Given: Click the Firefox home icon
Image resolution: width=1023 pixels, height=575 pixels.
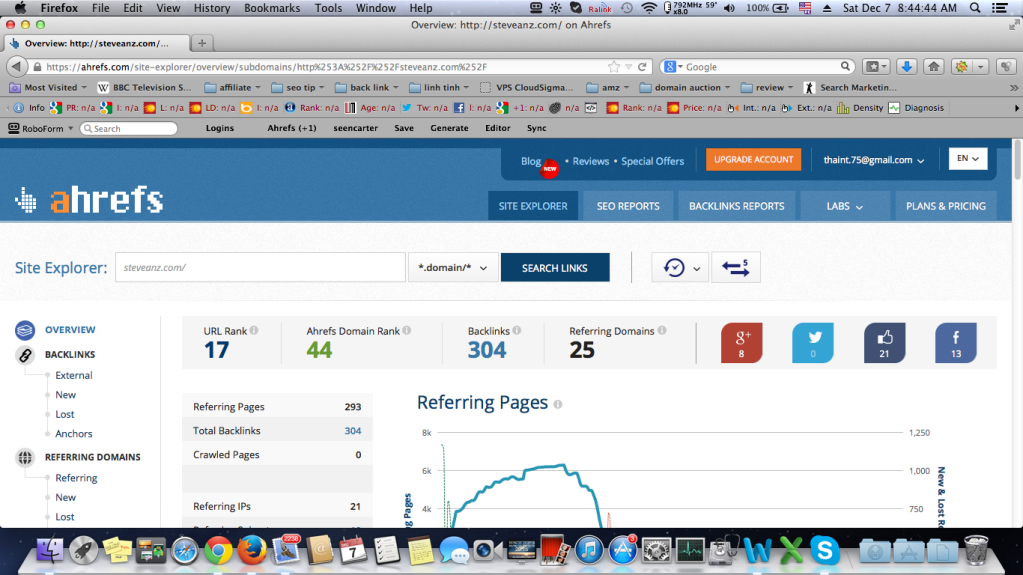Looking at the screenshot, I should (x=934, y=67).
